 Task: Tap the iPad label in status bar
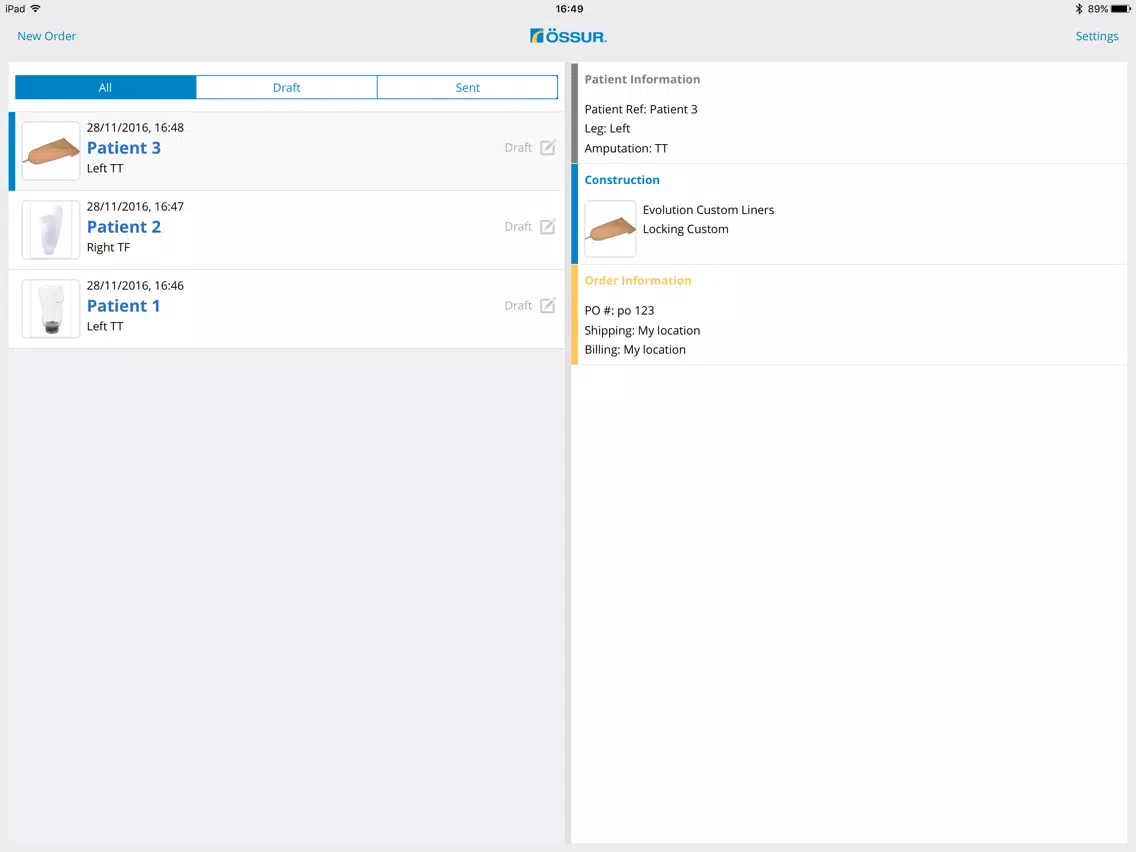click(x=15, y=9)
